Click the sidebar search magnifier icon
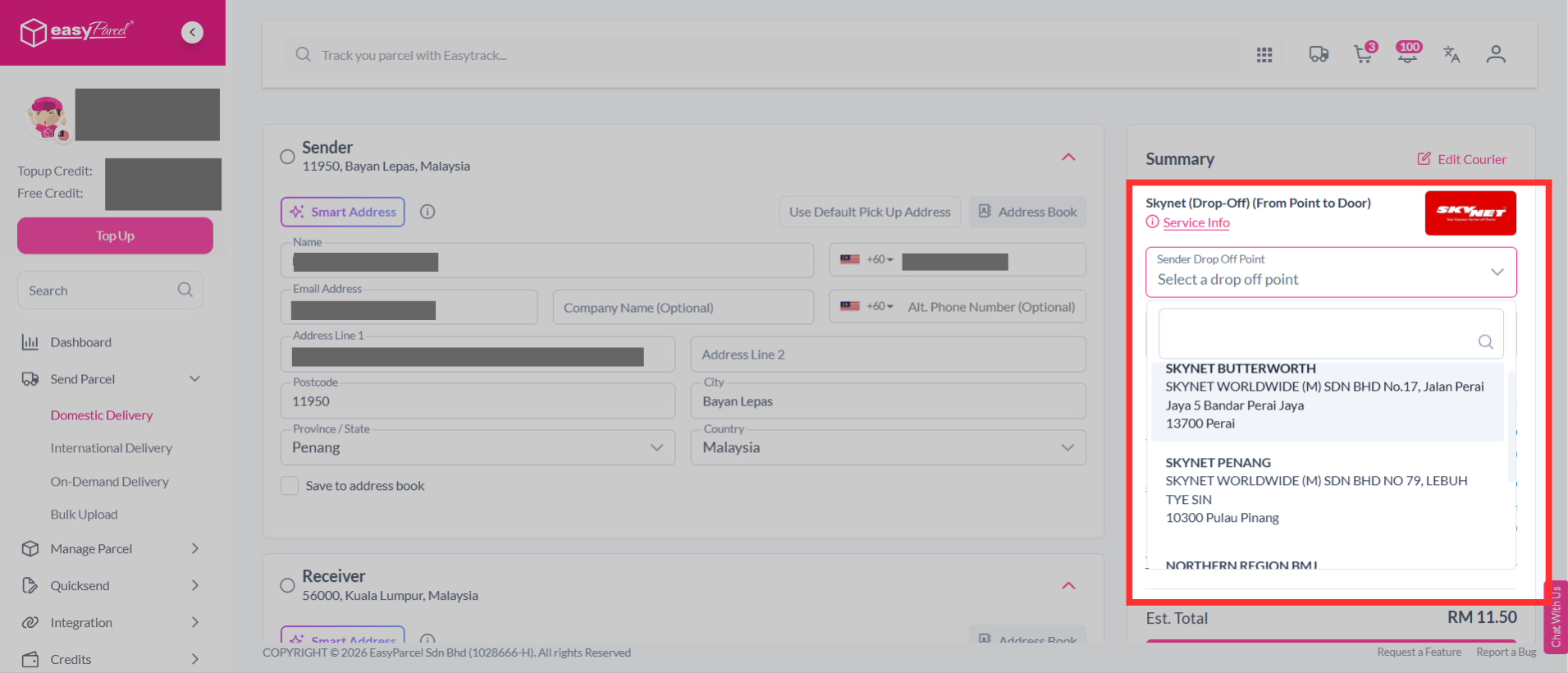 click(x=185, y=290)
